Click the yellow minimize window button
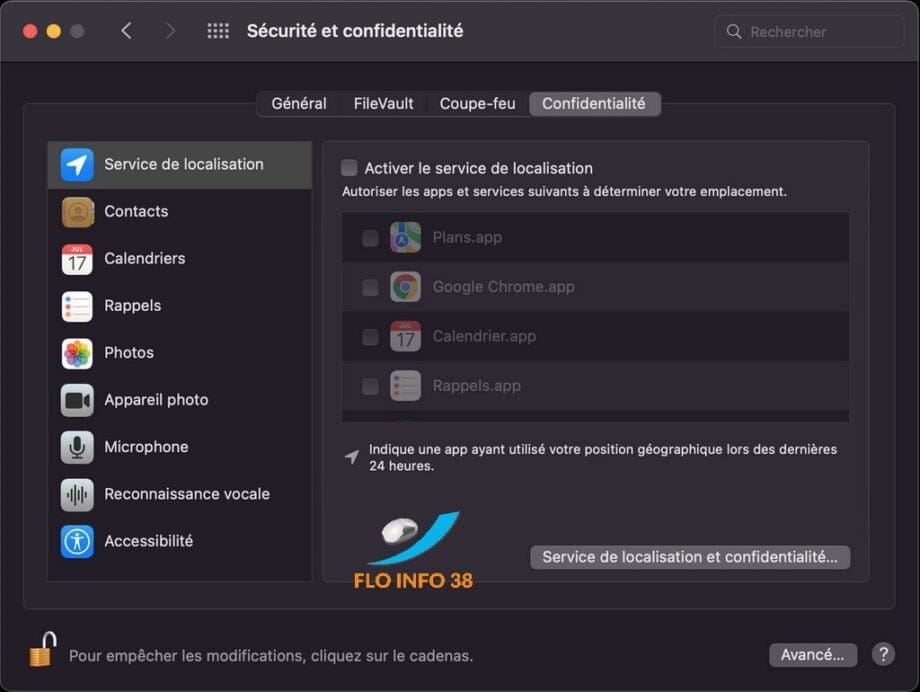 [x=53, y=31]
